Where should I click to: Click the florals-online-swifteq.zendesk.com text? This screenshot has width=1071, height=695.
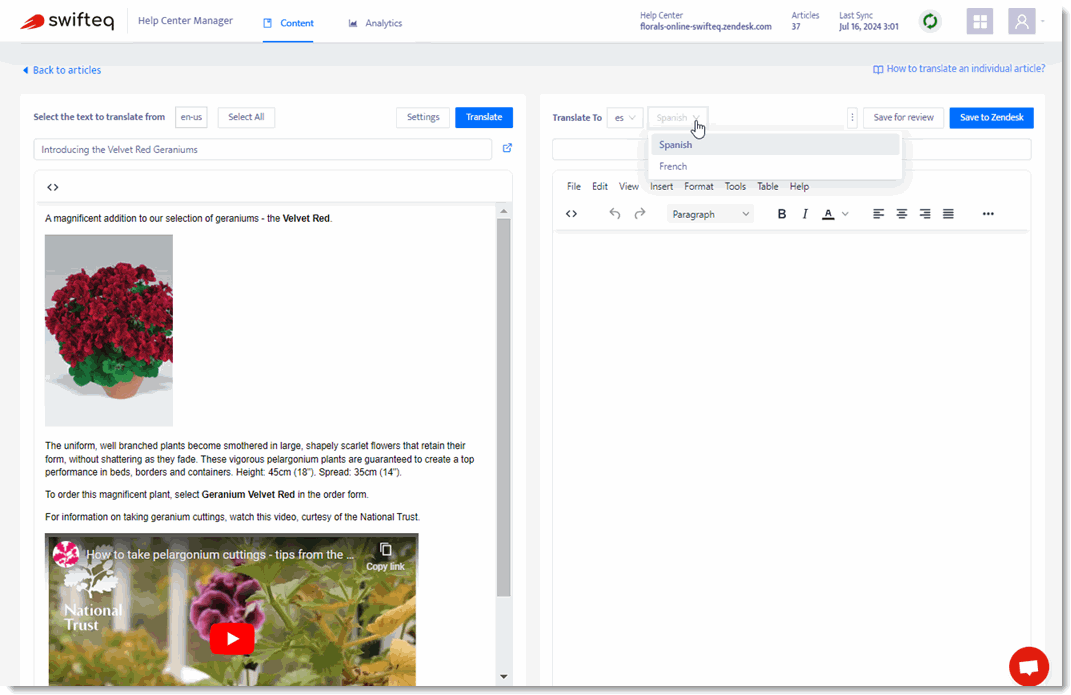[x=706, y=27]
